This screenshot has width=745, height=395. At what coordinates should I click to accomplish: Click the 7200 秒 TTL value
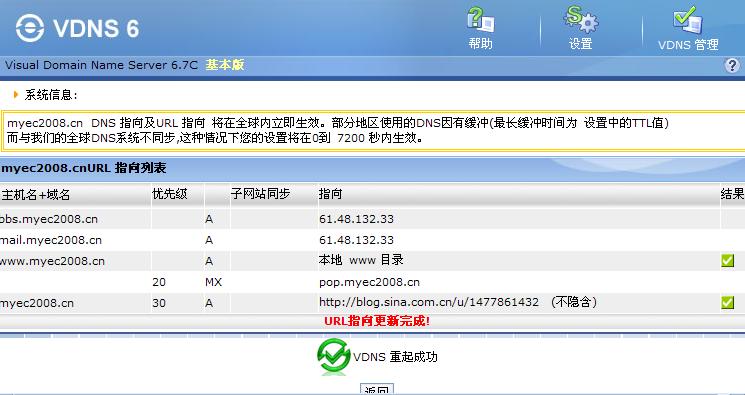[360, 139]
